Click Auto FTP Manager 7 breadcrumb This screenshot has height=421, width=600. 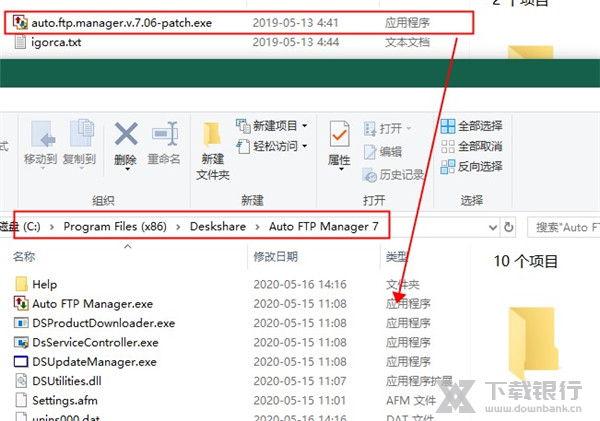tap(324, 227)
